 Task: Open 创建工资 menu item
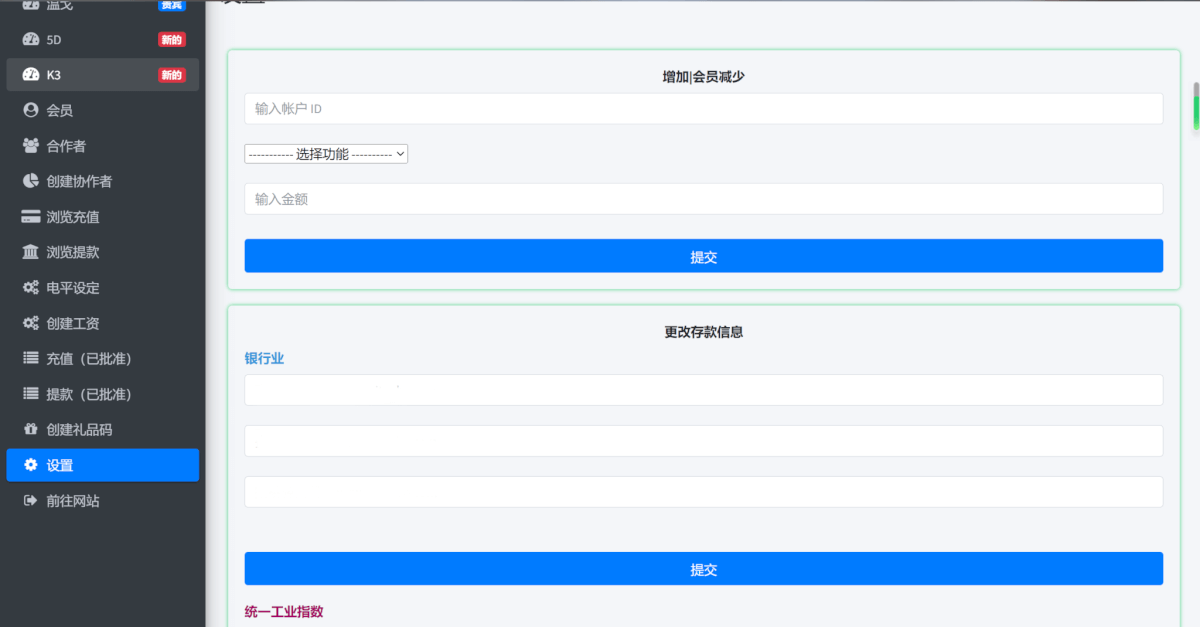72,323
